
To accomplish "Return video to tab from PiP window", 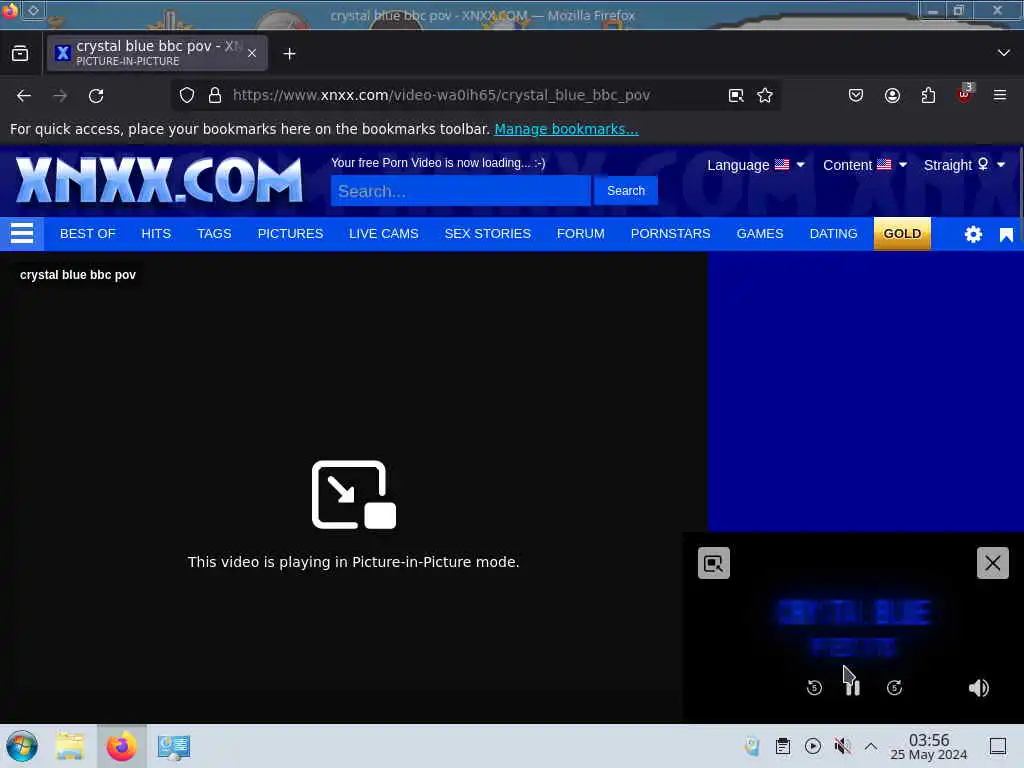I will coord(714,563).
